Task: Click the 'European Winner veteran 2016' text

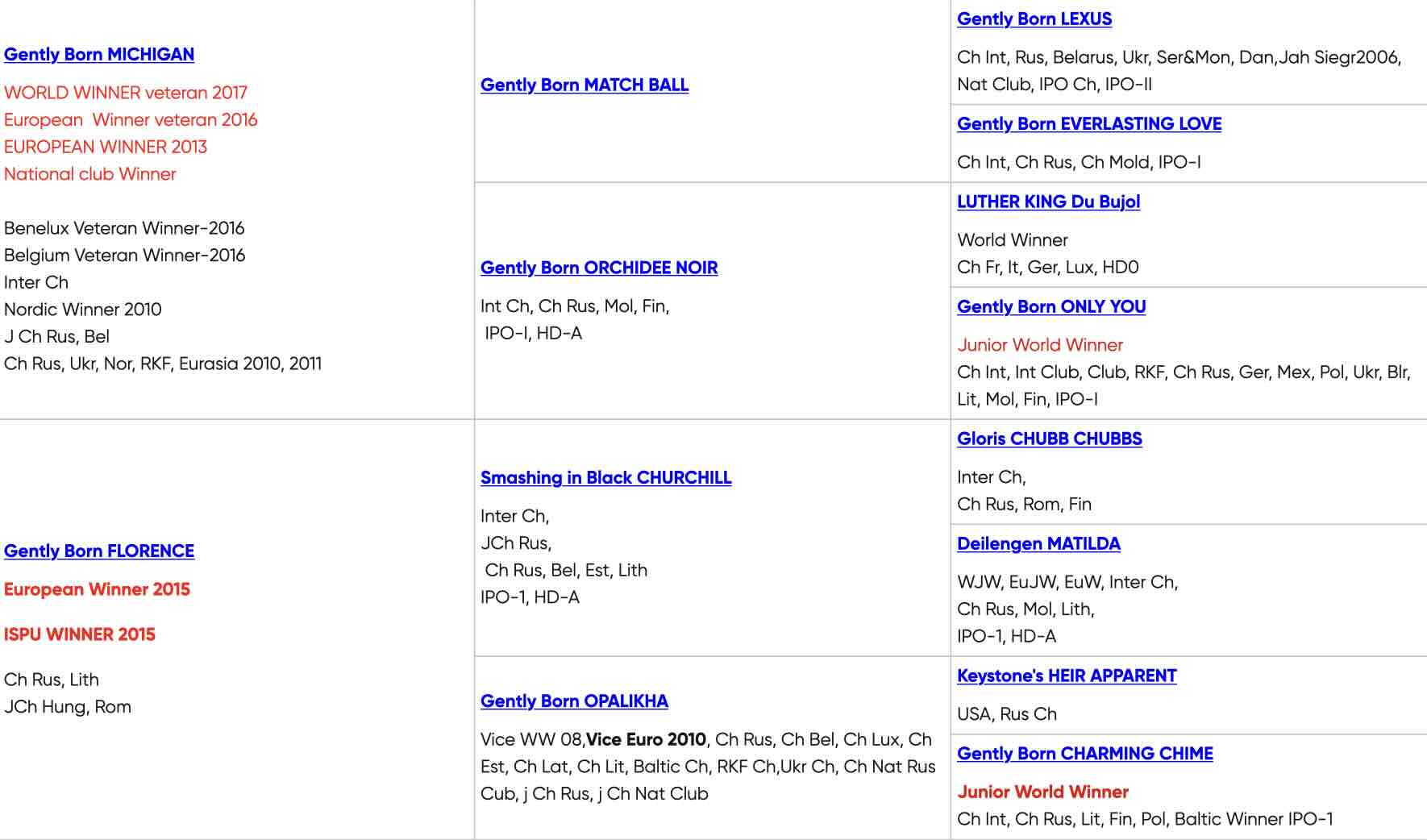Action: click(131, 119)
